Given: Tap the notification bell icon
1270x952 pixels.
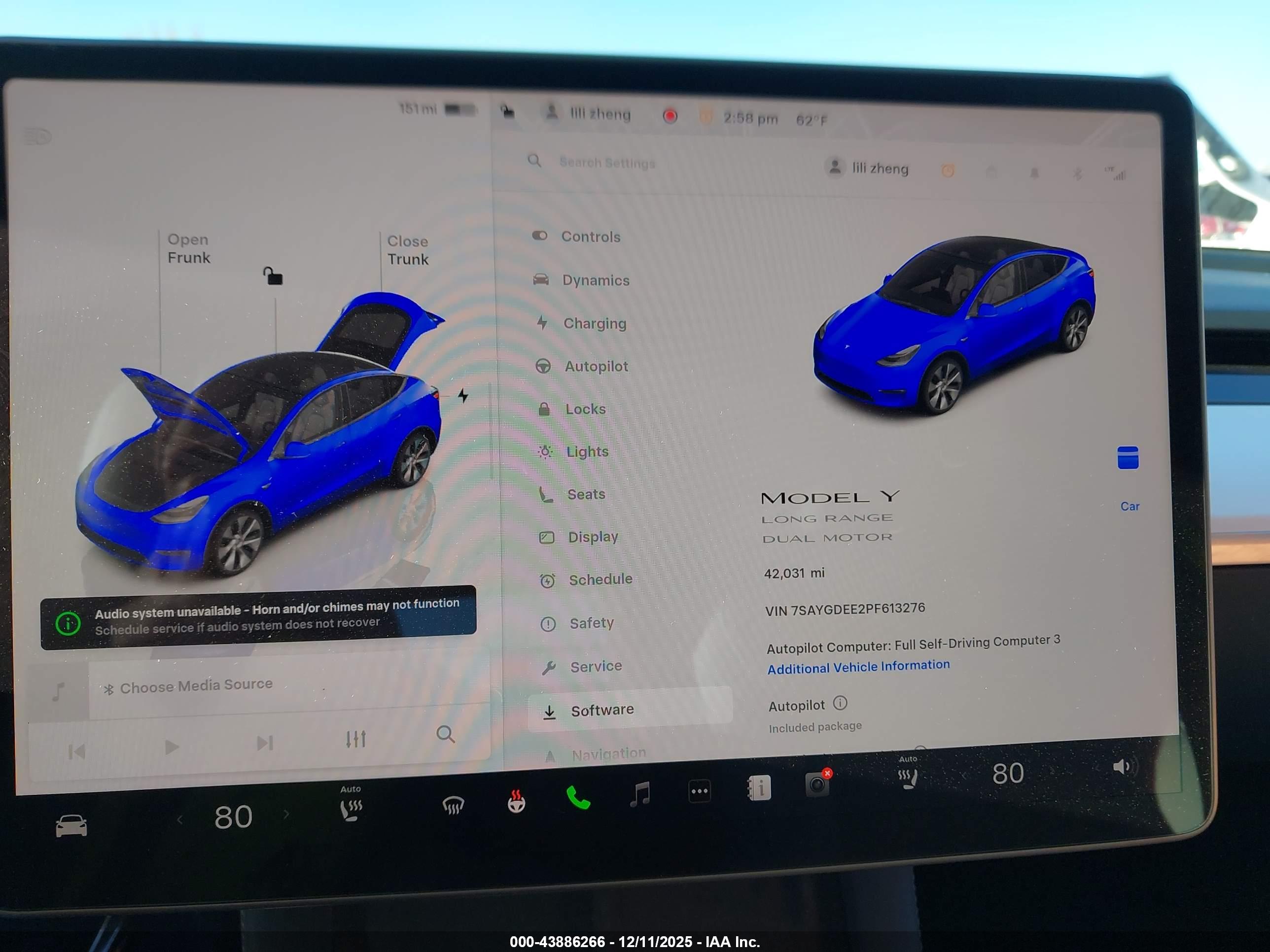Looking at the screenshot, I should pyautogui.click(x=1035, y=173).
